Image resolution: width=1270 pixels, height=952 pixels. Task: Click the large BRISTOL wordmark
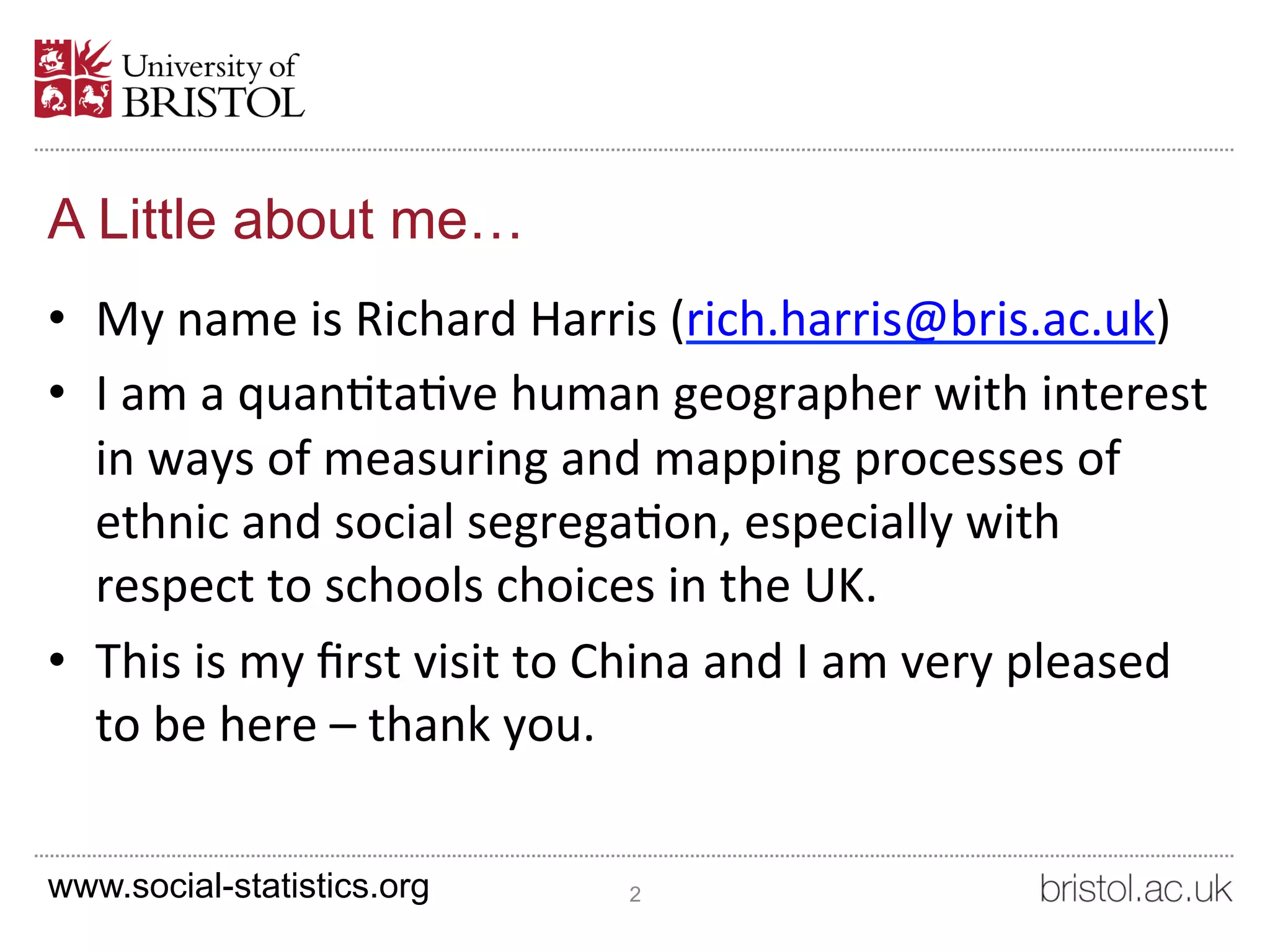[213, 102]
